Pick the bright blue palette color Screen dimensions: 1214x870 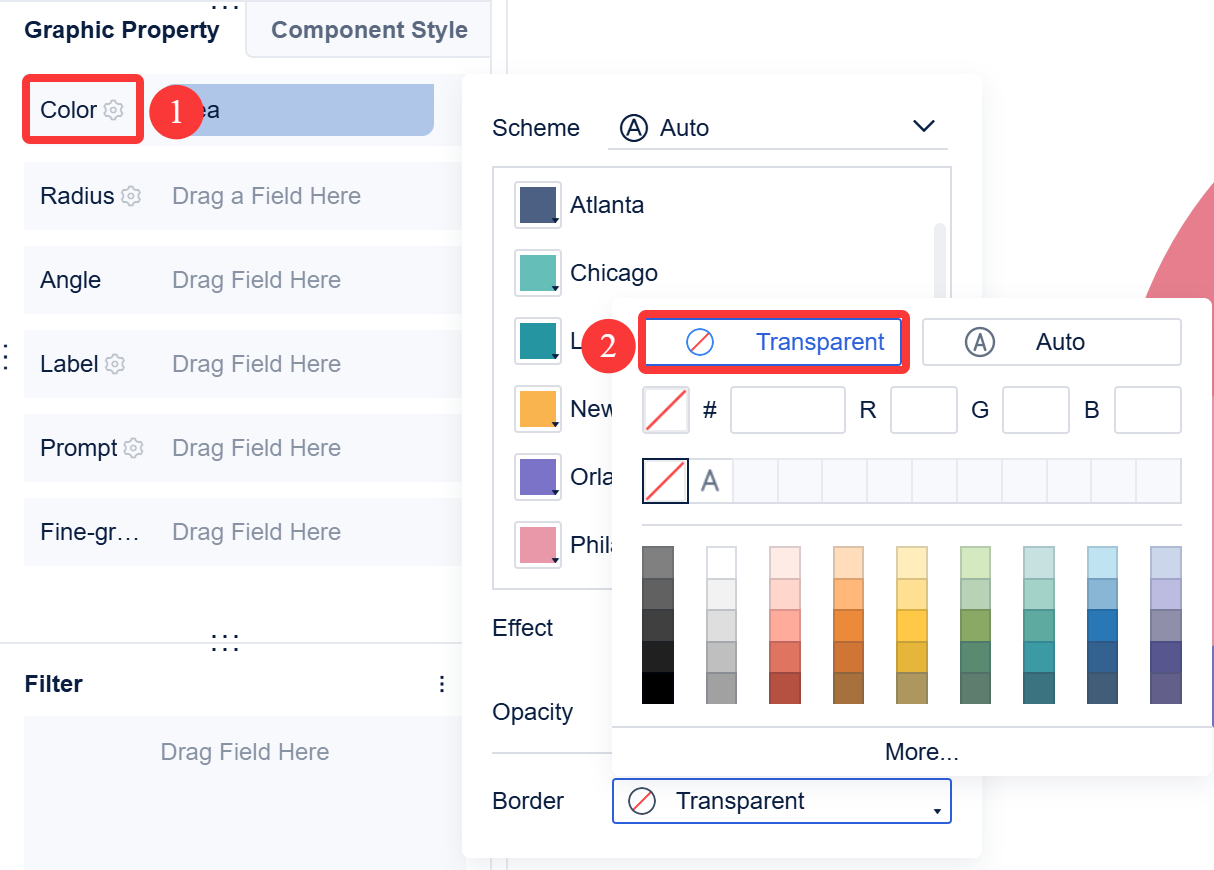click(1102, 625)
